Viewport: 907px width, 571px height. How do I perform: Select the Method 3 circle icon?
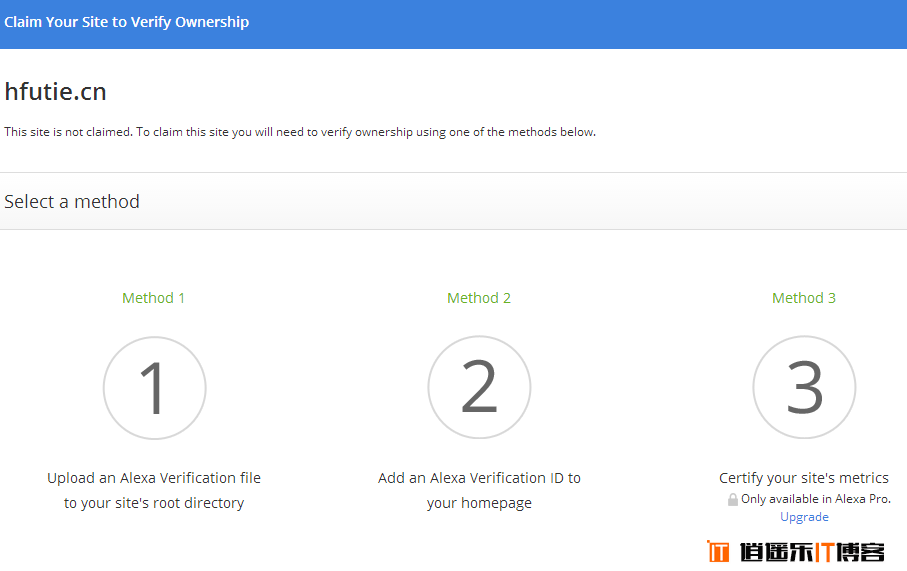[x=804, y=387]
